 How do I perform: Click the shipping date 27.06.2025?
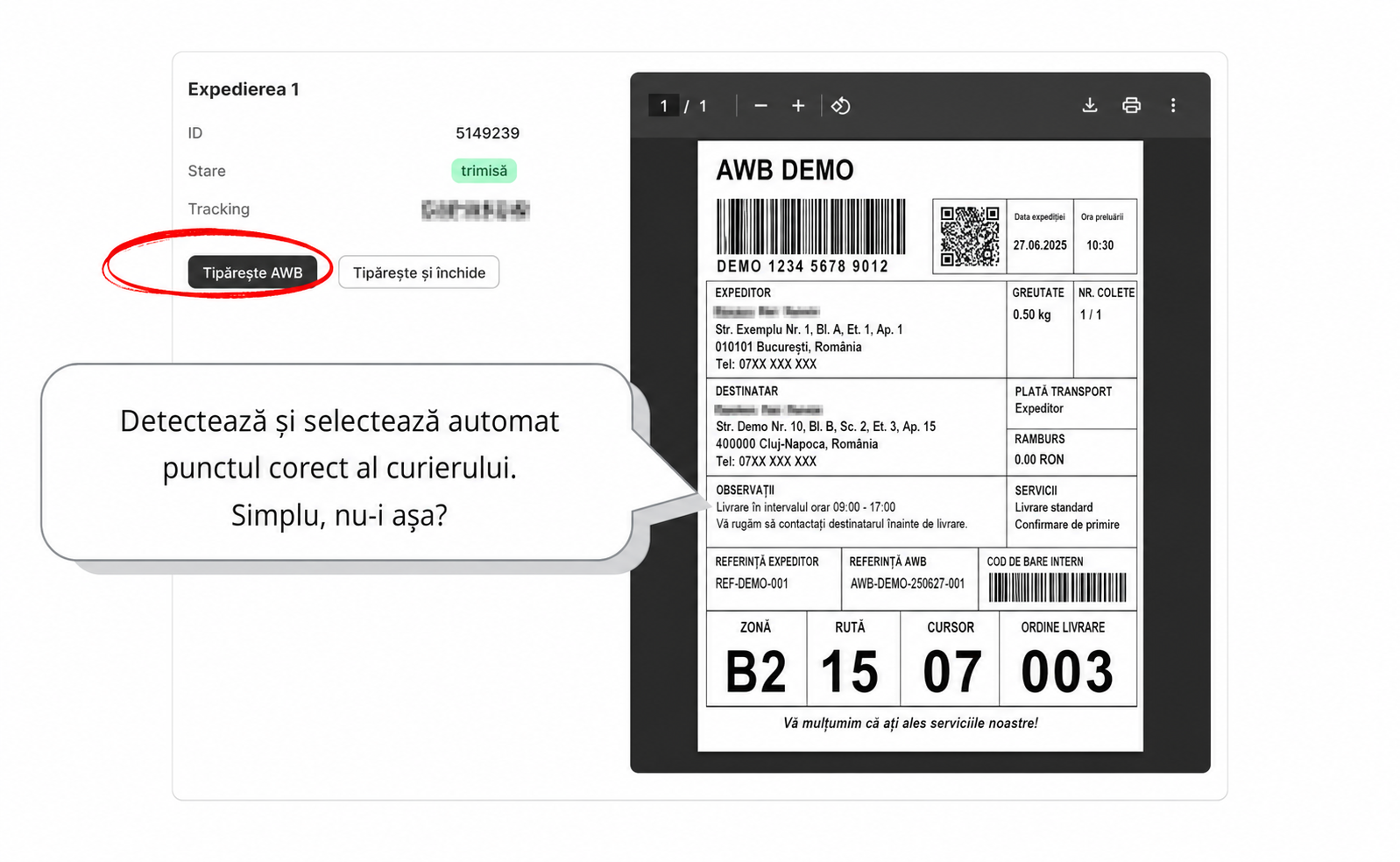coord(1040,245)
